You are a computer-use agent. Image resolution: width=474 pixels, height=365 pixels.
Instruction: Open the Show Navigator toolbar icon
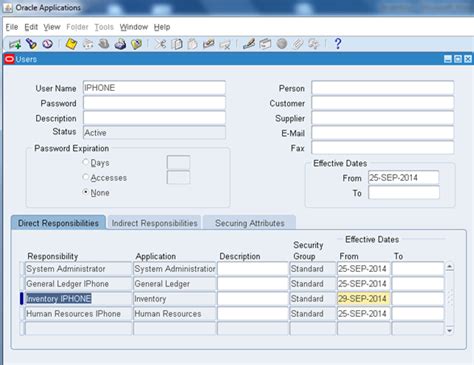48,44
